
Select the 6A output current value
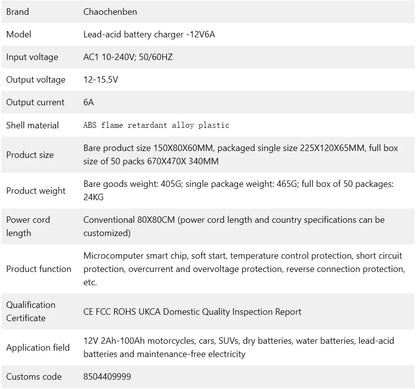point(88,102)
